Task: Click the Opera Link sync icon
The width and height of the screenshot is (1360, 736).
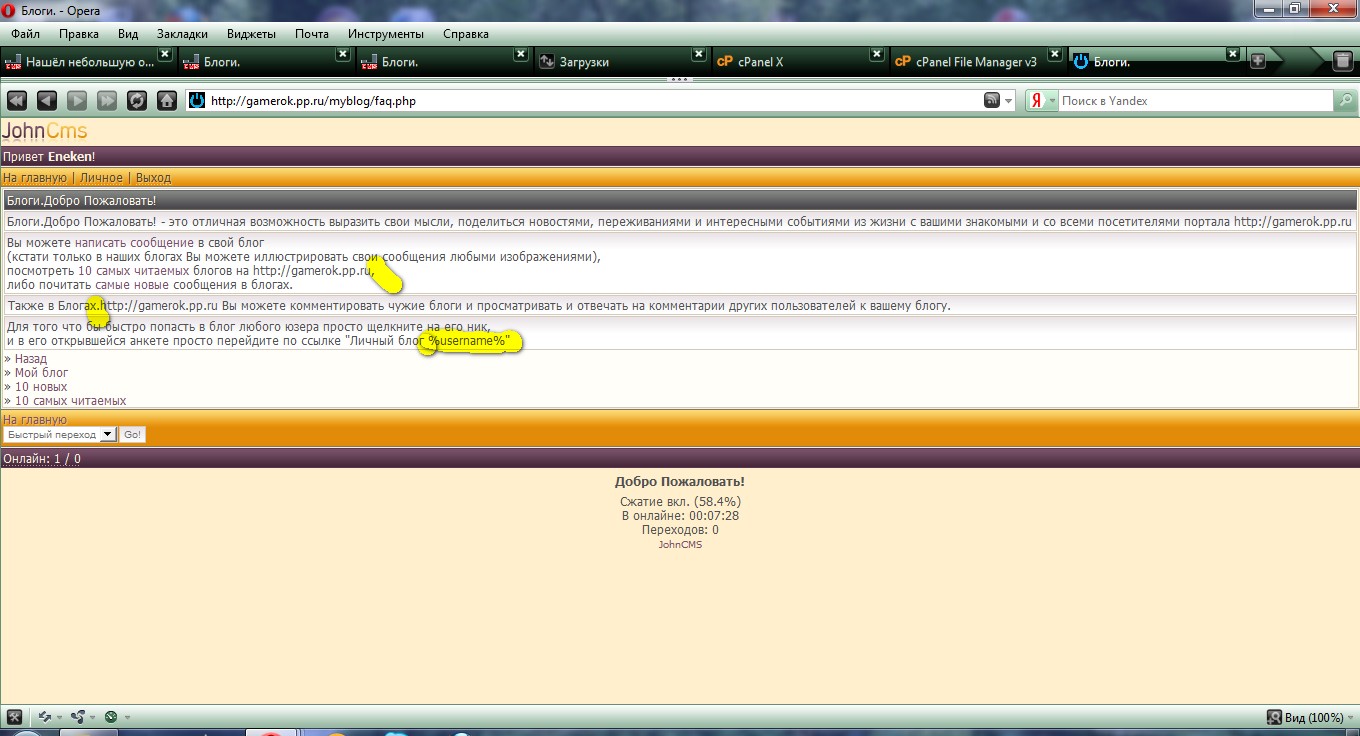Action: click(44, 716)
